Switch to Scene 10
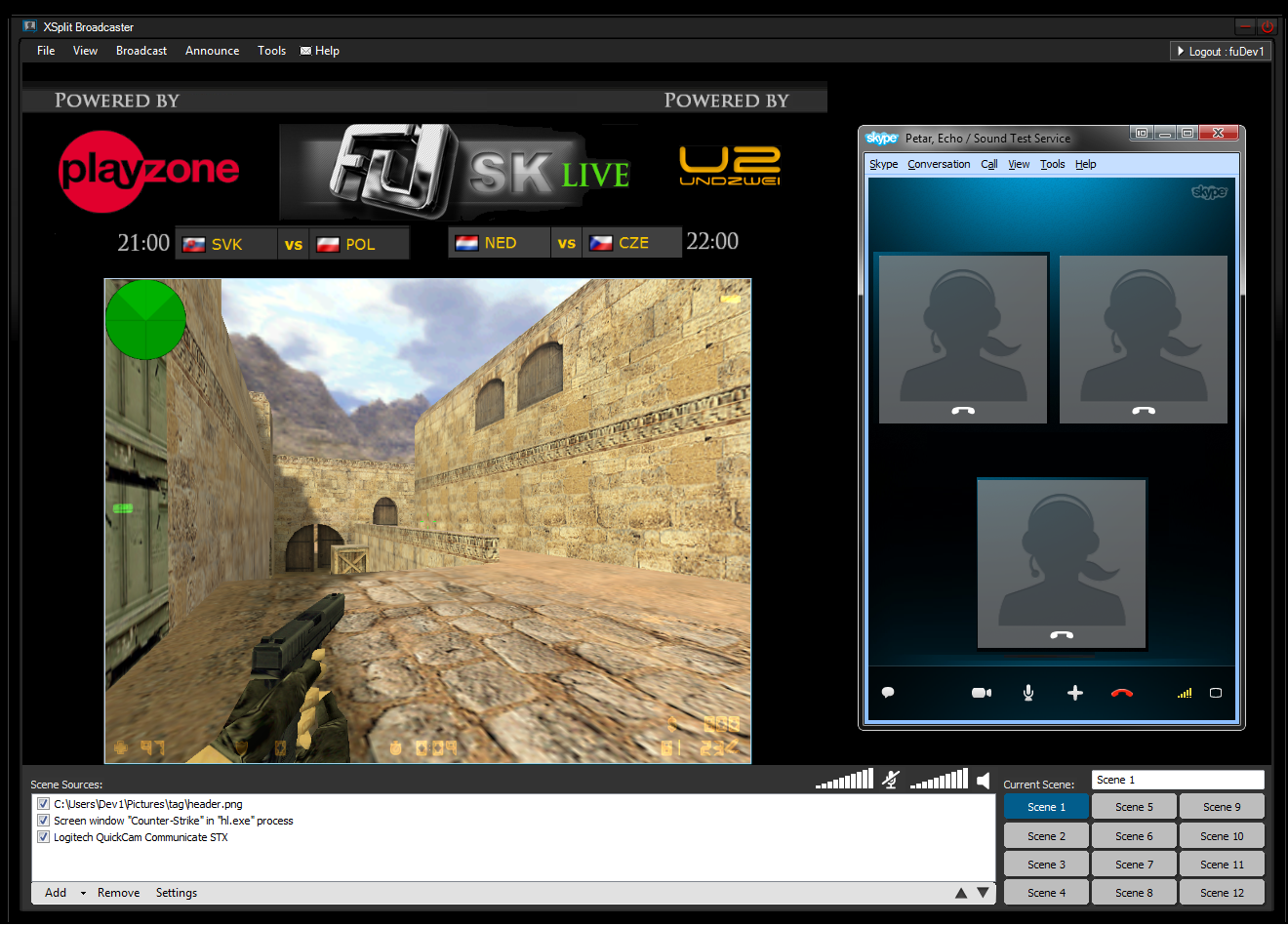 point(1222,836)
